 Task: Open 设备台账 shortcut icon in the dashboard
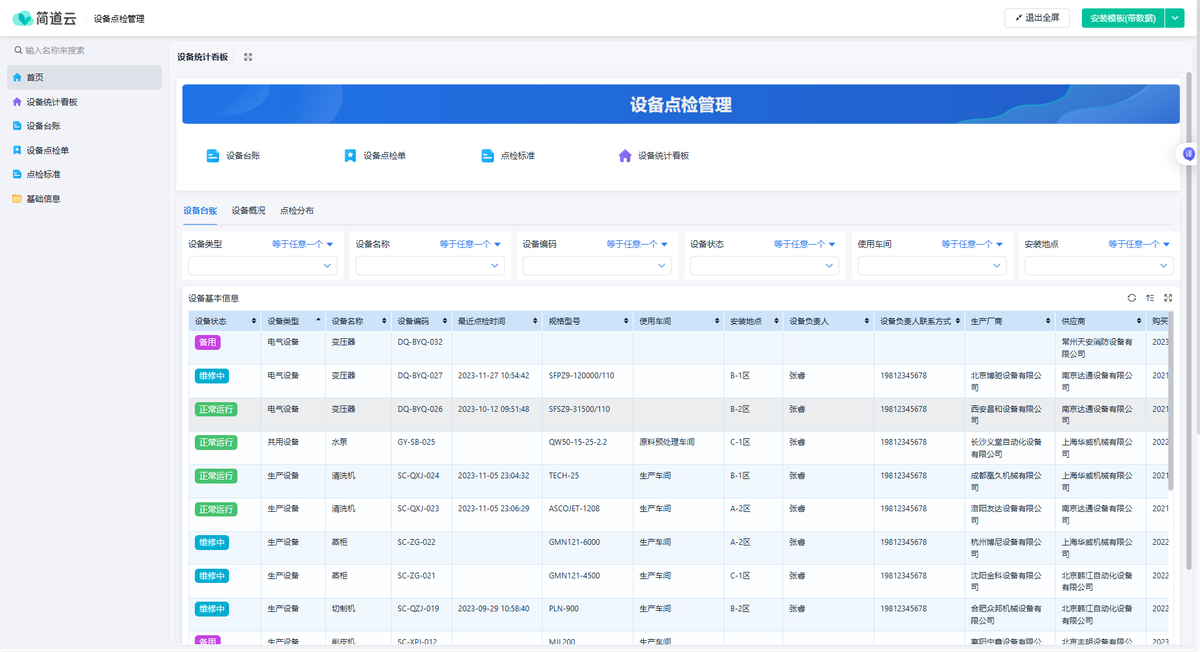point(212,156)
